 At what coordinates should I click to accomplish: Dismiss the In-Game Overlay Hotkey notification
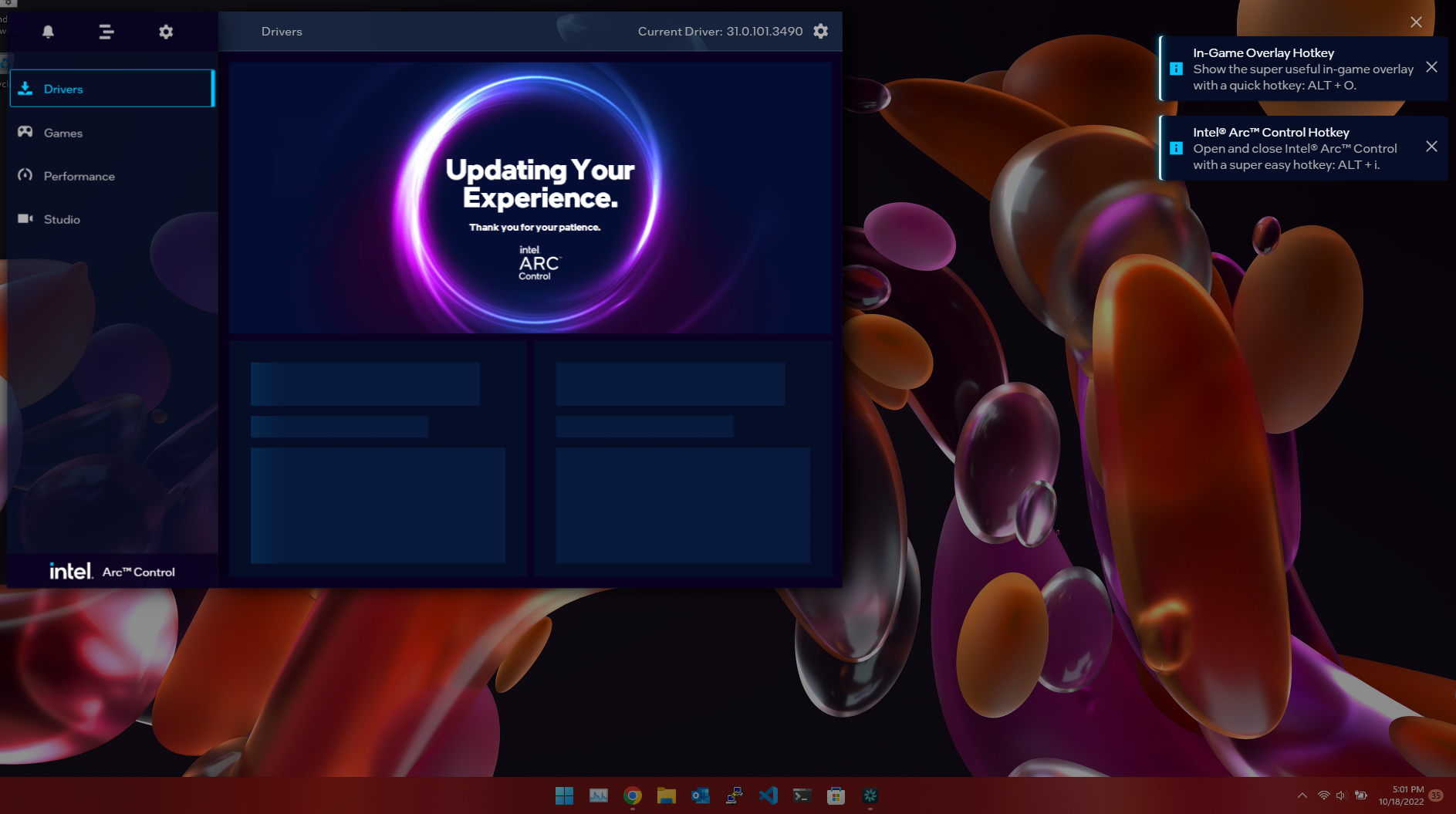1431,67
